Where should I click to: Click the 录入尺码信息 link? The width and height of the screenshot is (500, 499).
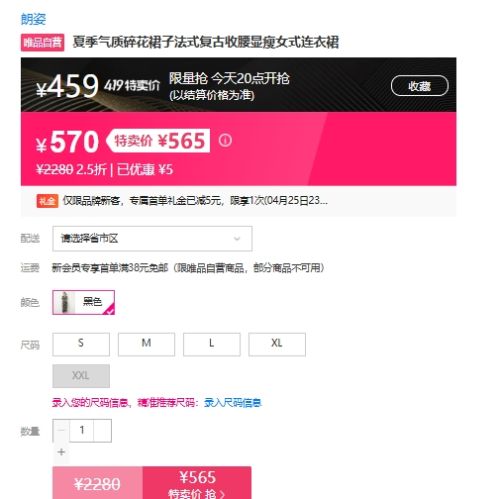pyautogui.click(x=233, y=403)
